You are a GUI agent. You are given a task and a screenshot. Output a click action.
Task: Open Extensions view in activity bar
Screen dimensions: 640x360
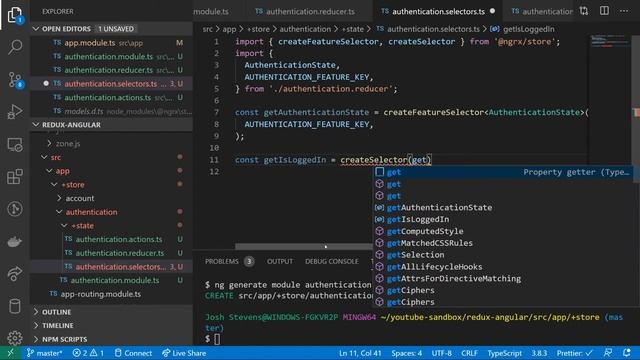[x=15, y=177]
